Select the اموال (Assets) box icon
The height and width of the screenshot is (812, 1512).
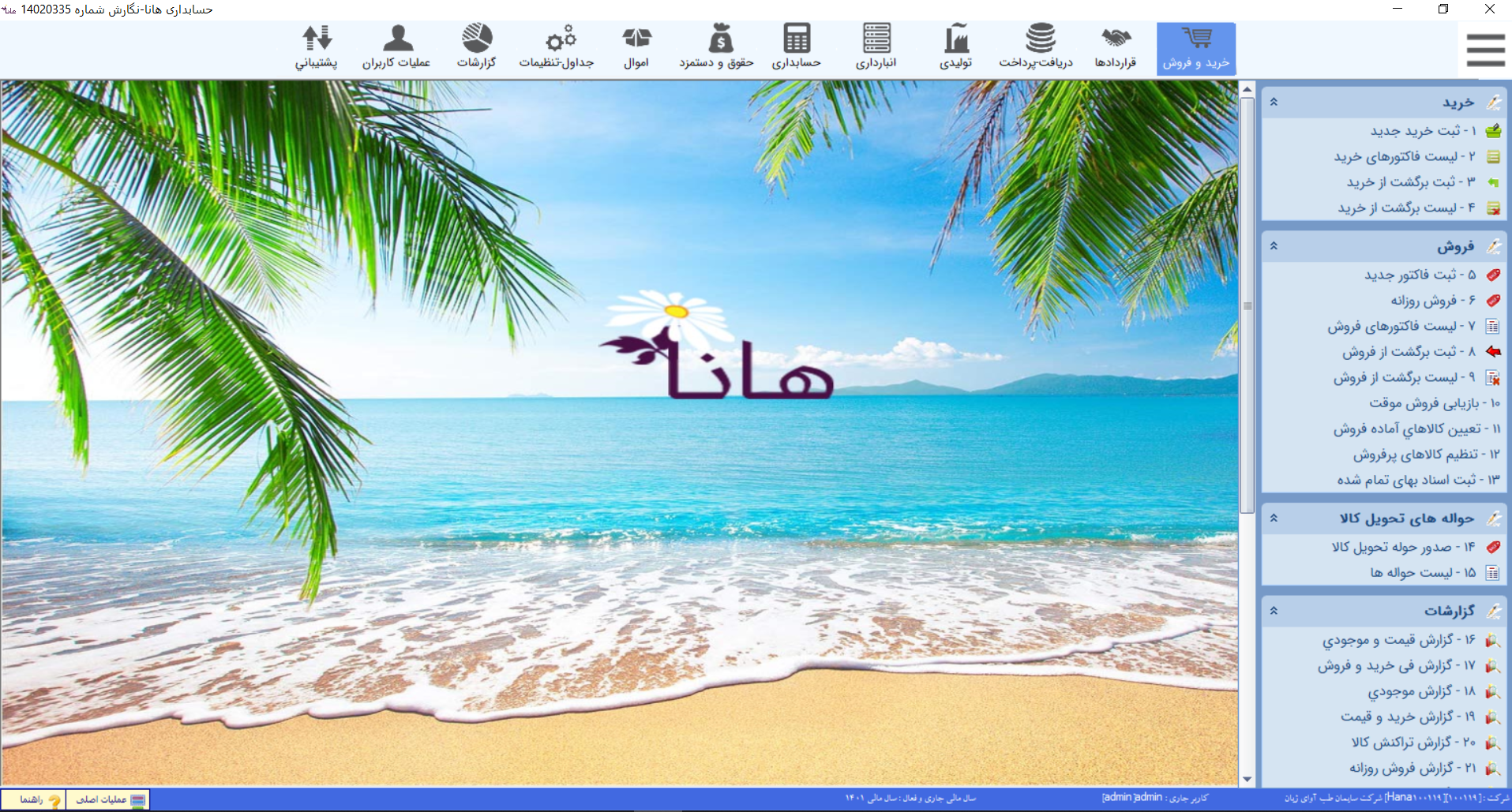[x=636, y=39]
